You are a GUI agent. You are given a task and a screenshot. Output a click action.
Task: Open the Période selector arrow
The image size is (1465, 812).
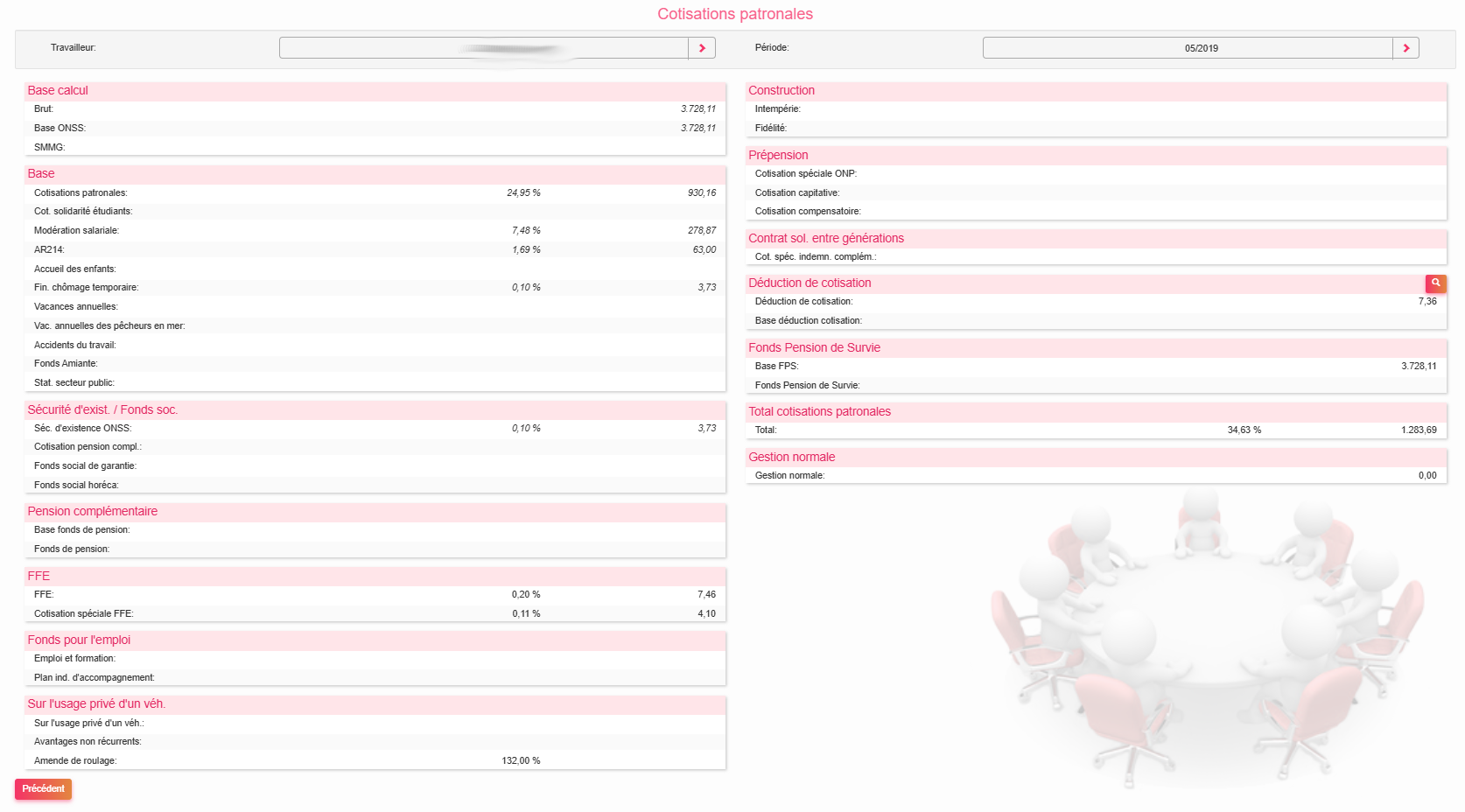[1405, 48]
